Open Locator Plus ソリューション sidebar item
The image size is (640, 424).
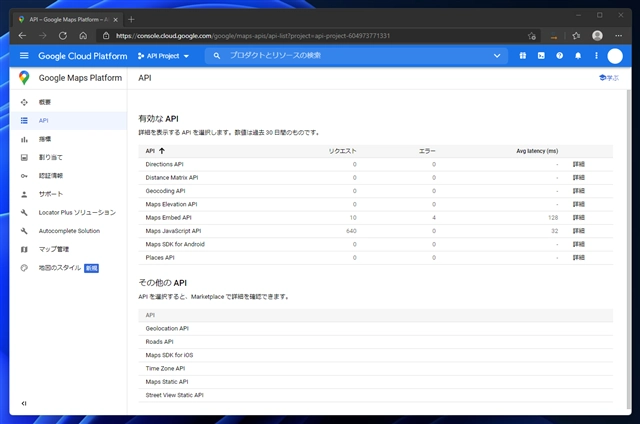pyautogui.click(x=68, y=212)
